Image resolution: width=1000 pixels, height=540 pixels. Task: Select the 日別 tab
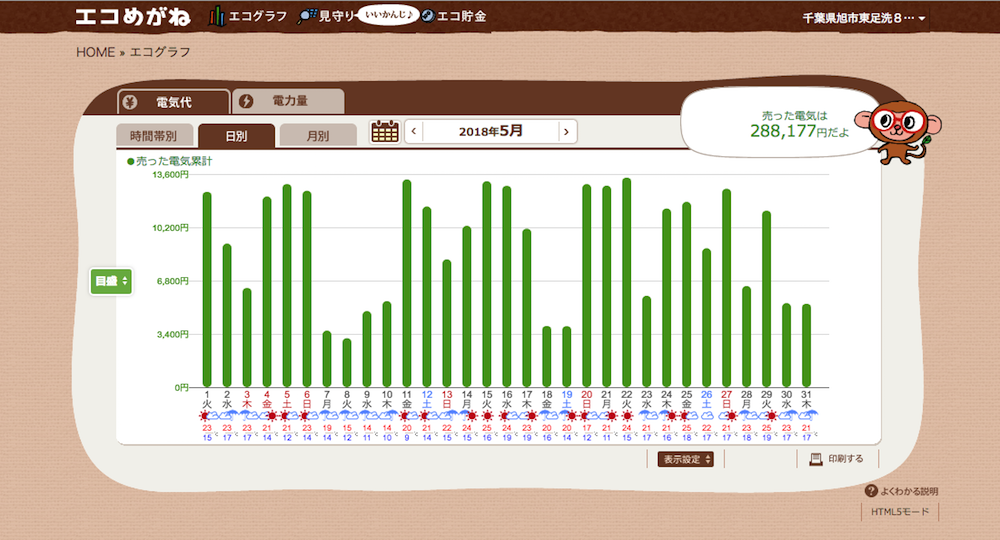[x=236, y=136]
